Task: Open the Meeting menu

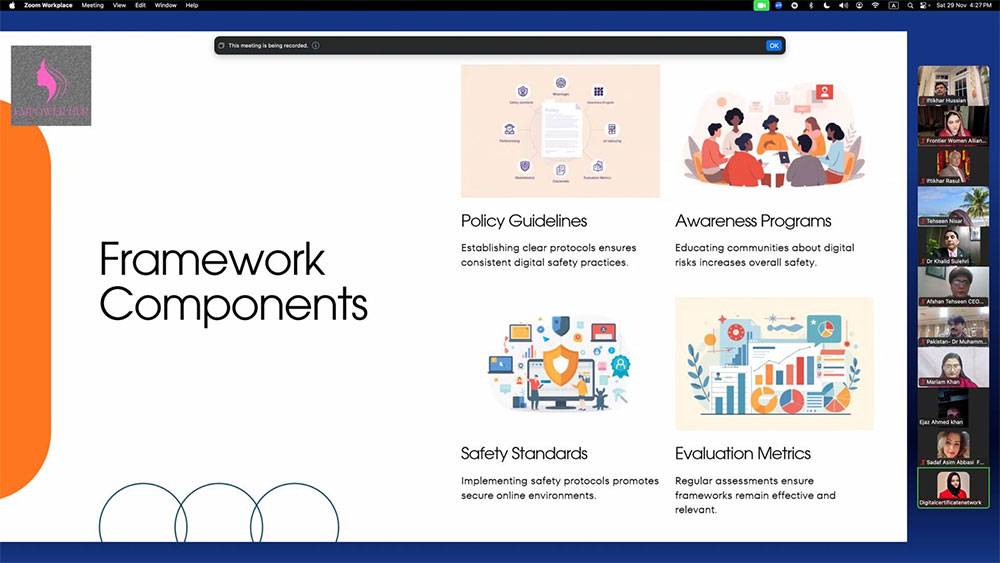Action: click(x=92, y=5)
